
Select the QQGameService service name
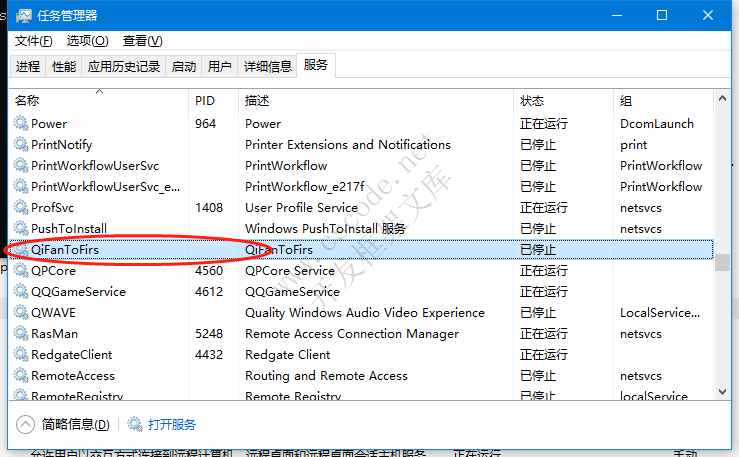point(78,292)
